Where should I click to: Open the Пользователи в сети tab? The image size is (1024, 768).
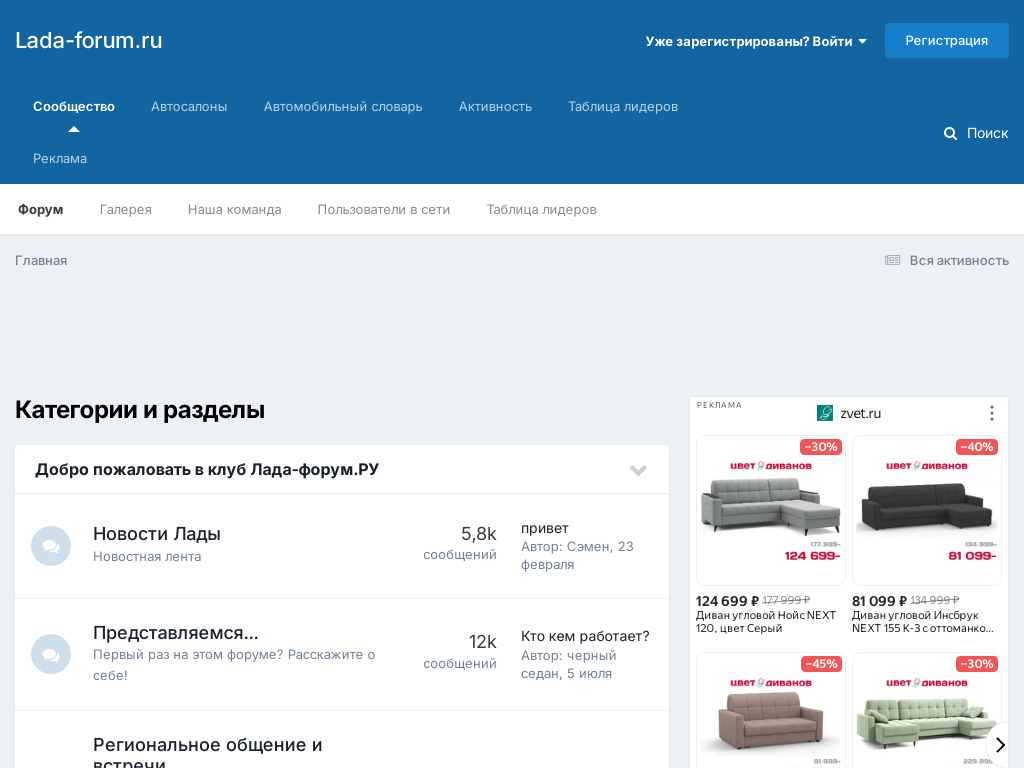pos(384,209)
